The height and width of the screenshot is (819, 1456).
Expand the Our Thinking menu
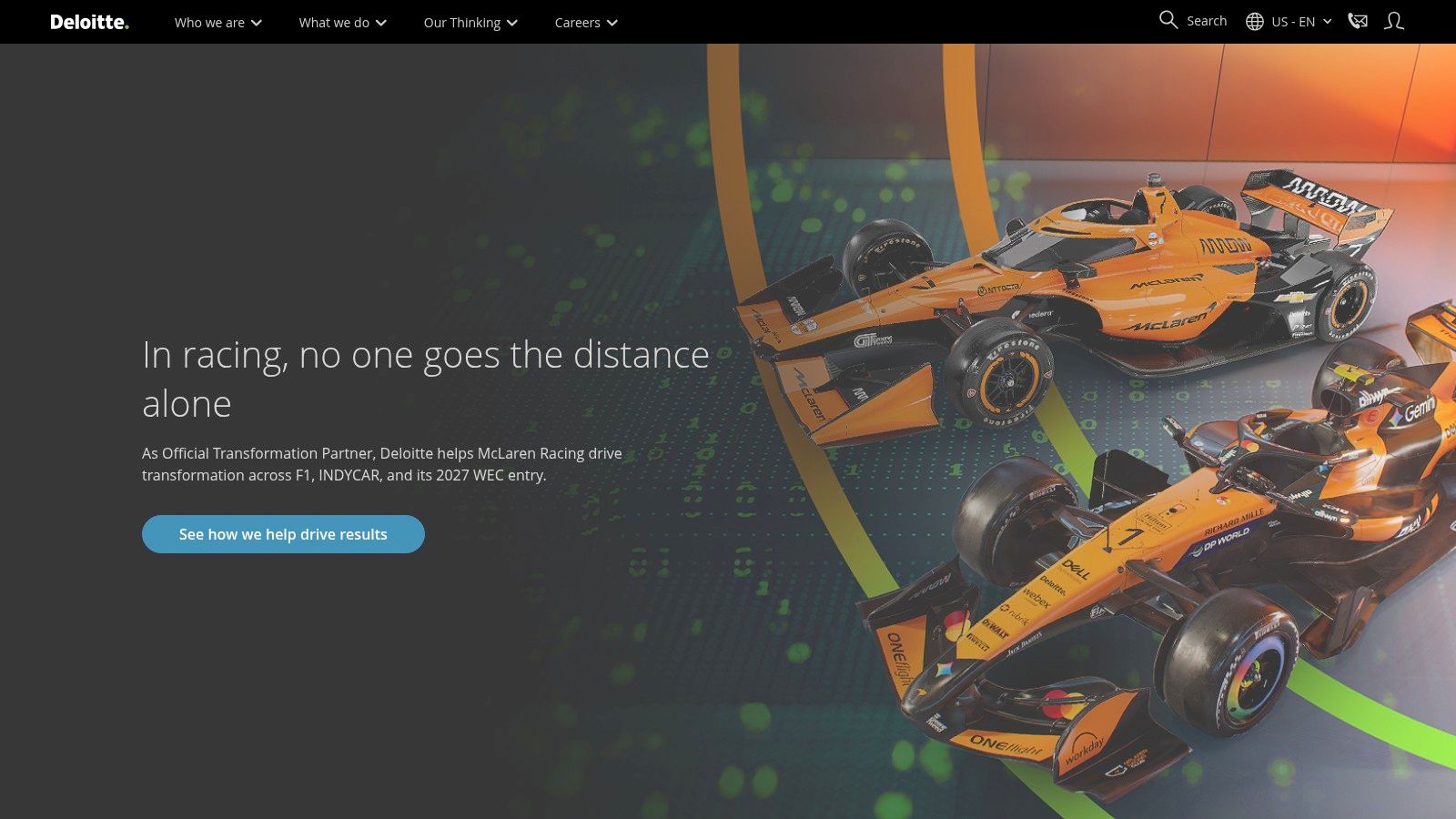tap(470, 23)
